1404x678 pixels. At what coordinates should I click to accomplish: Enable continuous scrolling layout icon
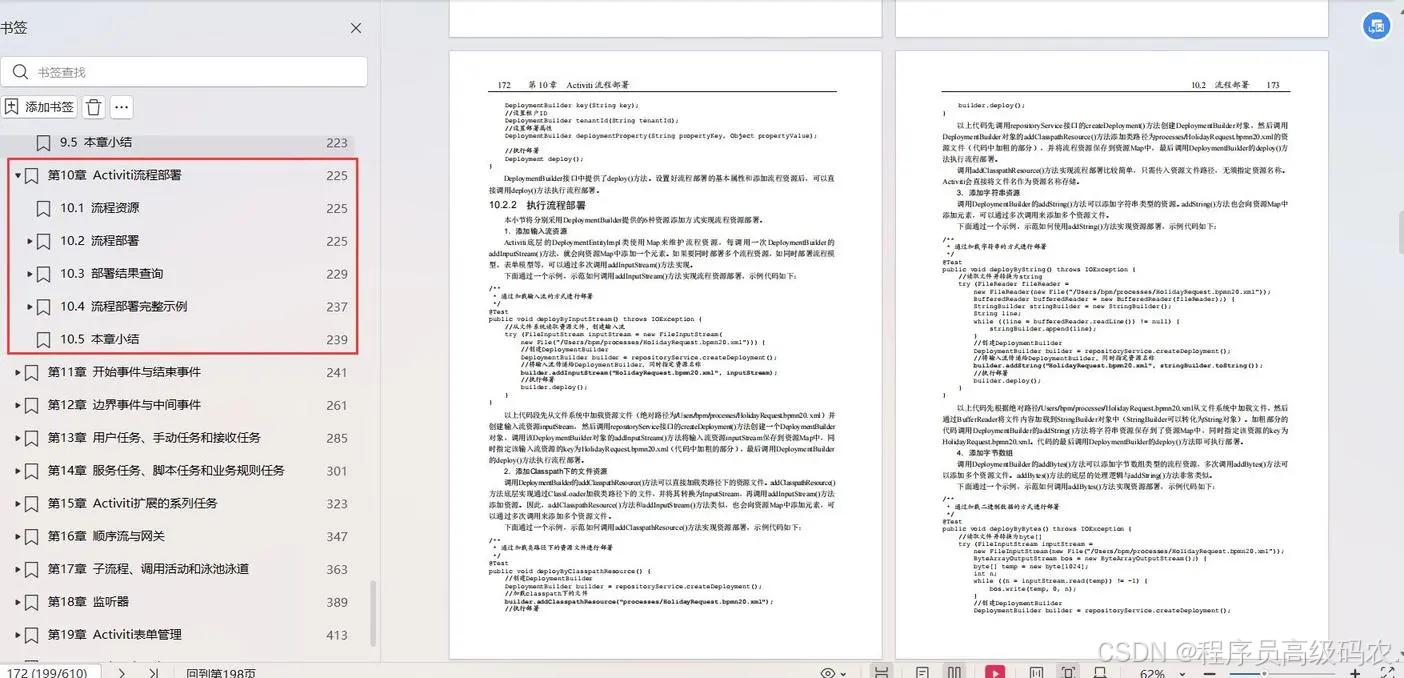pos(881,673)
